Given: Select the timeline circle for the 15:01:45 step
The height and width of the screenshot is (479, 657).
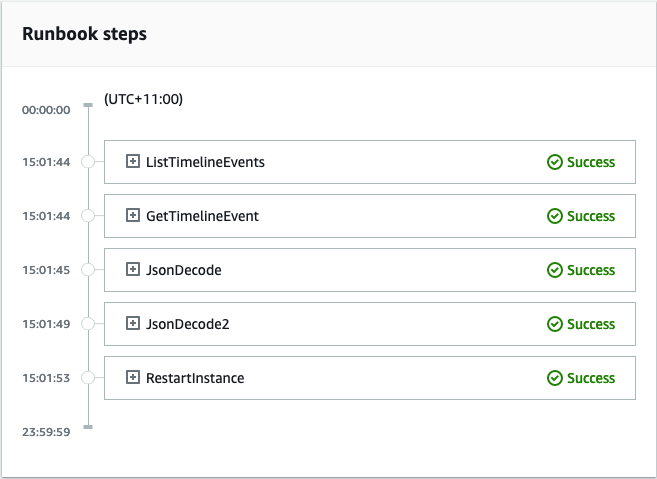Looking at the screenshot, I should pyautogui.click(x=88, y=270).
